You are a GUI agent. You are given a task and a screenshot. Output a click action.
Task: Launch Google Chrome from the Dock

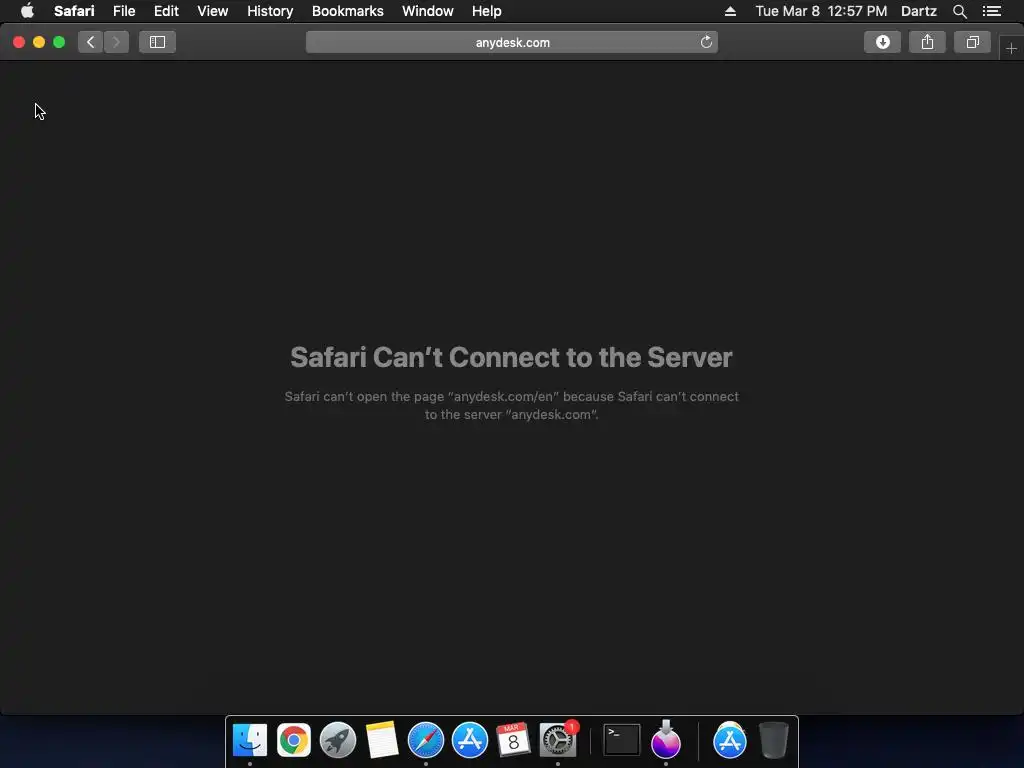tap(294, 740)
